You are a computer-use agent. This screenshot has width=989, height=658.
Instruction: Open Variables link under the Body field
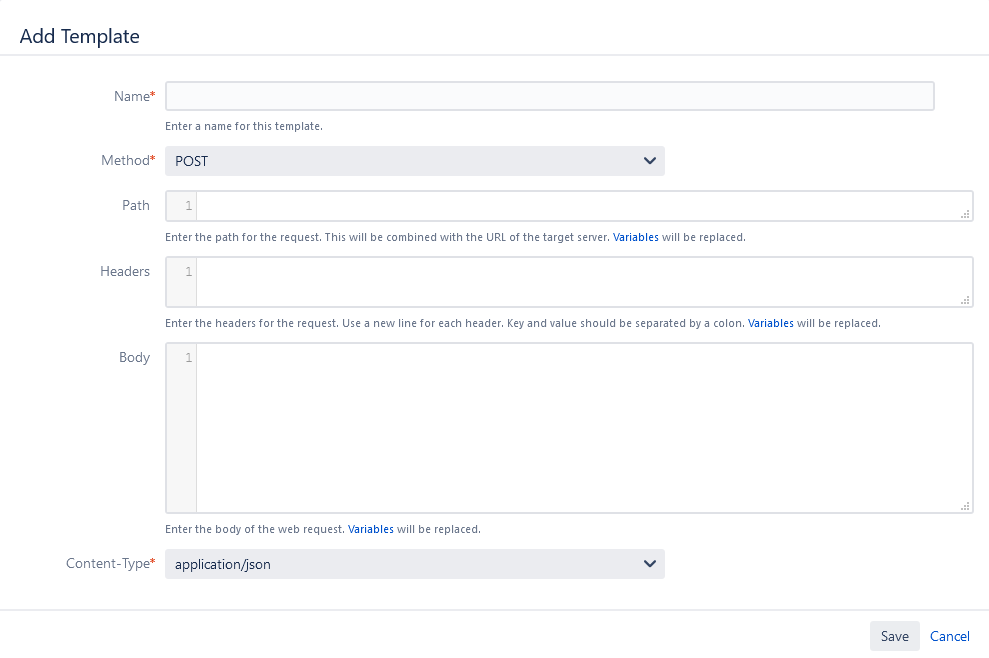click(371, 529)
